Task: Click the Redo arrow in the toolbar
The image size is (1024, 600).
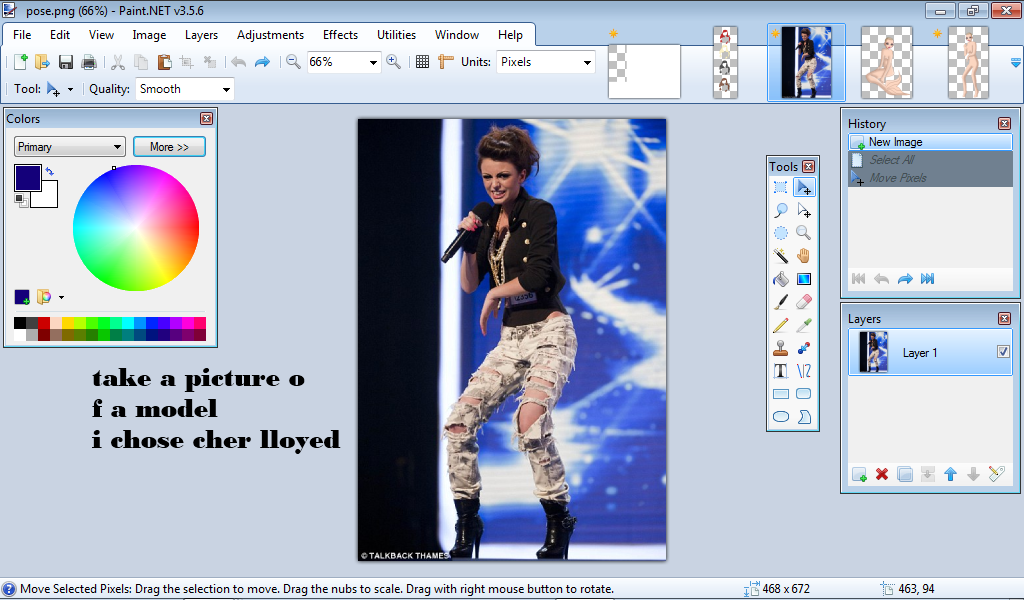Action: point(262,62)
